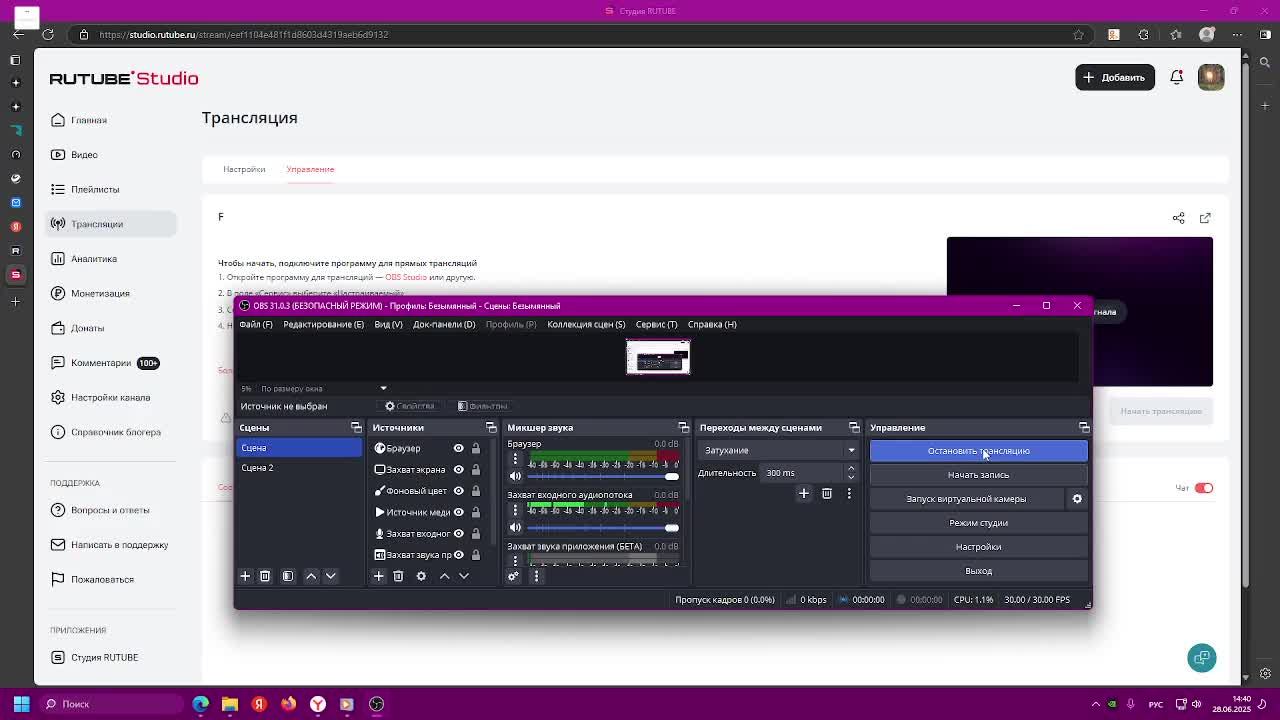Delete the selected scene in OBS

click(265, 576)
